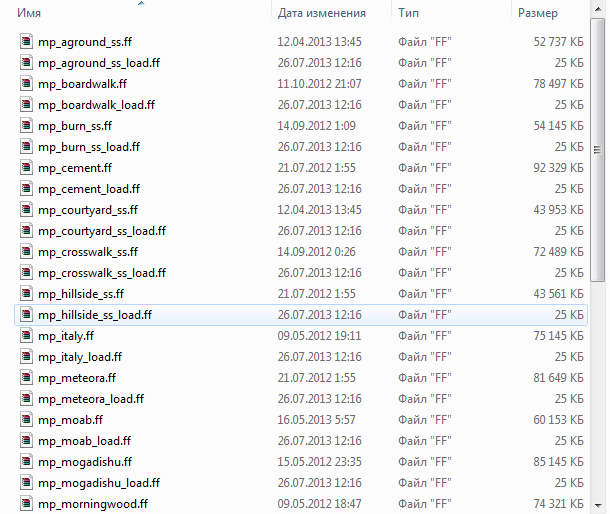610x514 pixels.
Task: Select the mp_meteora.ff file icon
Action: click(x=27, y=378)
